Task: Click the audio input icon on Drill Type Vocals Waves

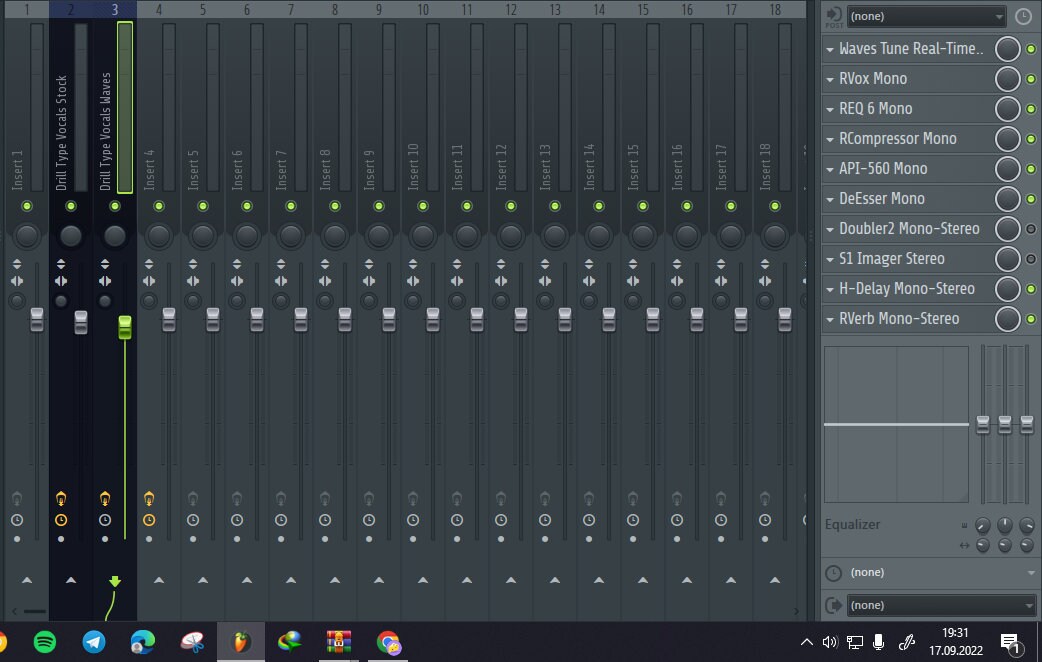Action: point(104,498)
